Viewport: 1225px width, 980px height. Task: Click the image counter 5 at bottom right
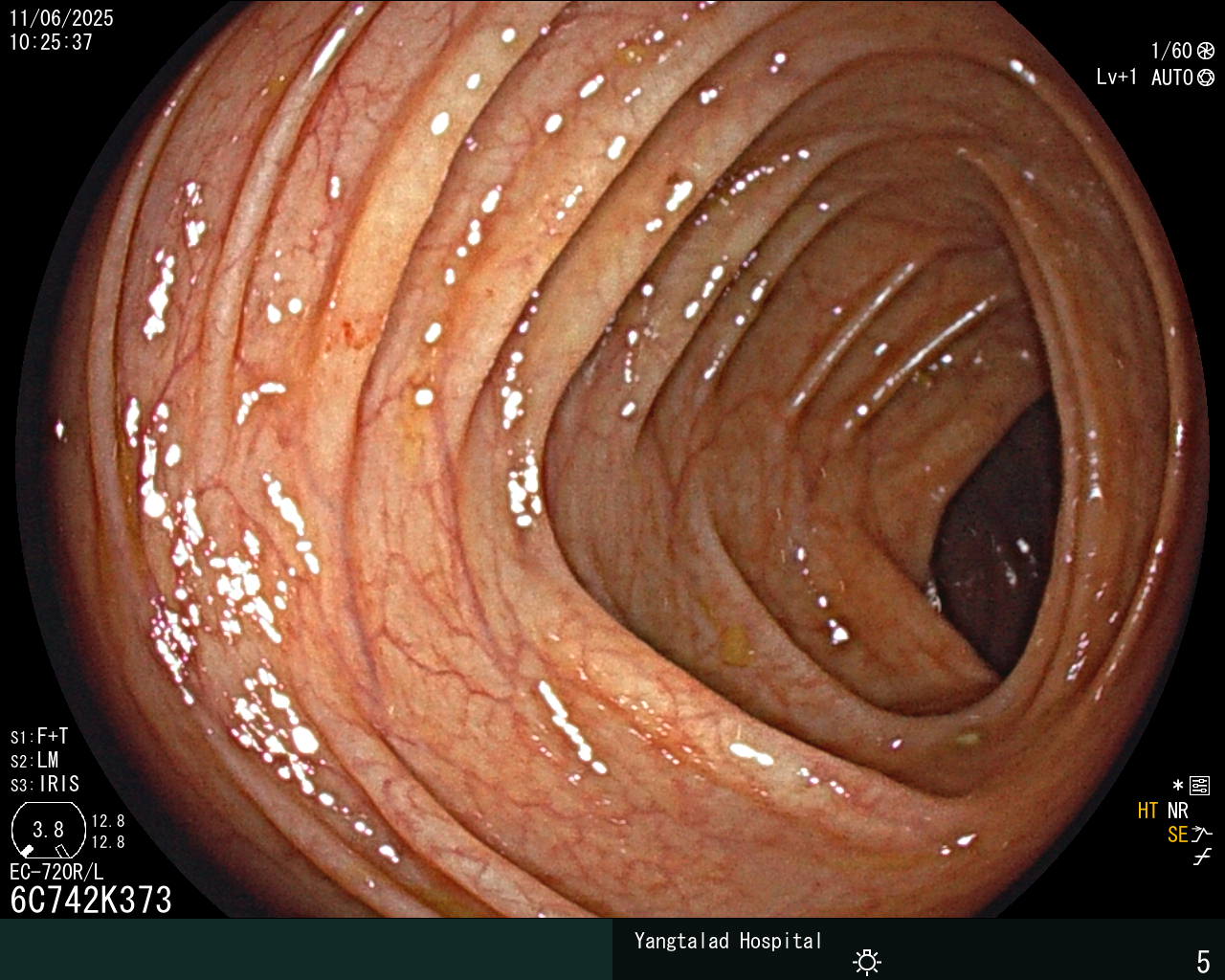click(x=1203, y=961)
